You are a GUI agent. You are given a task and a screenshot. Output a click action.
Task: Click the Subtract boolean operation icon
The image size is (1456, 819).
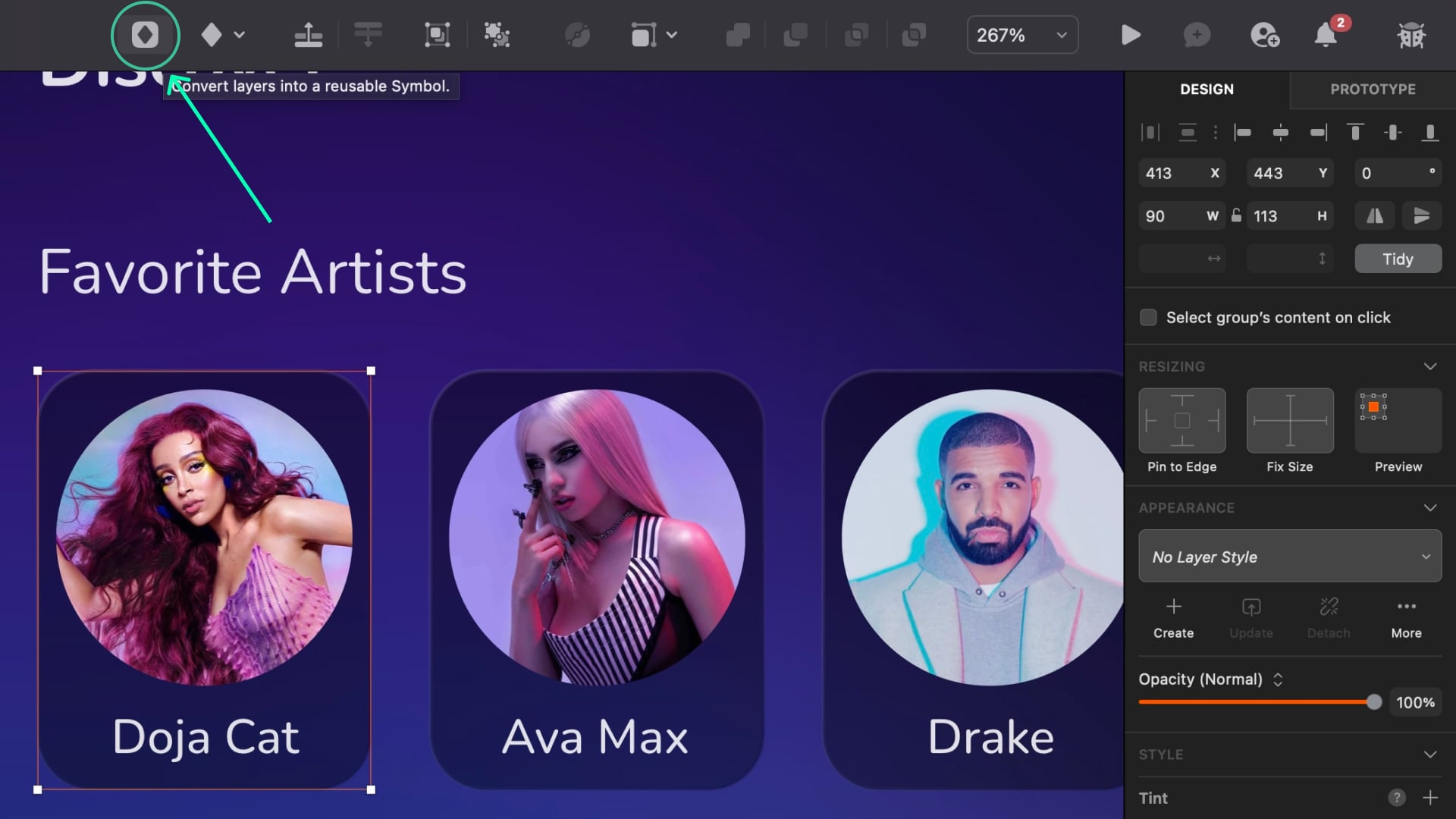tap(796, 35)
